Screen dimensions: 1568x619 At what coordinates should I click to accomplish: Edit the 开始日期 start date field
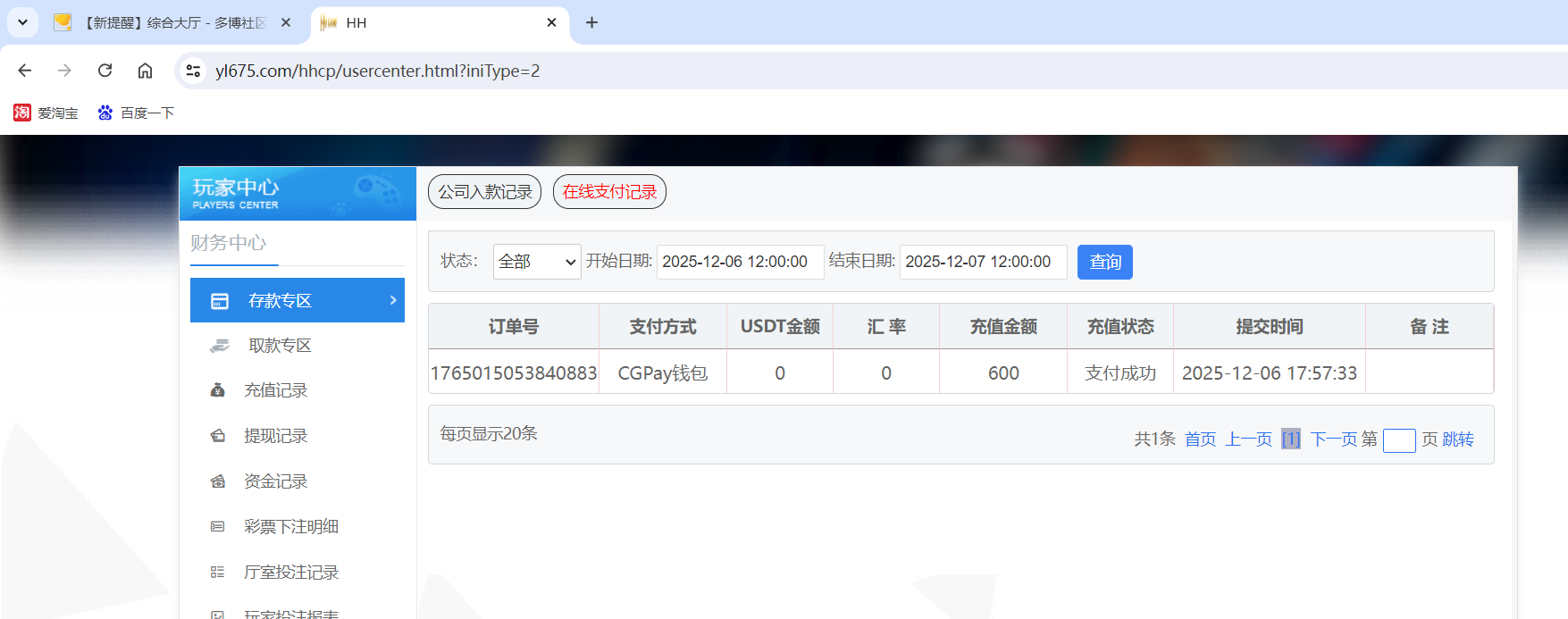click(740, 262)
